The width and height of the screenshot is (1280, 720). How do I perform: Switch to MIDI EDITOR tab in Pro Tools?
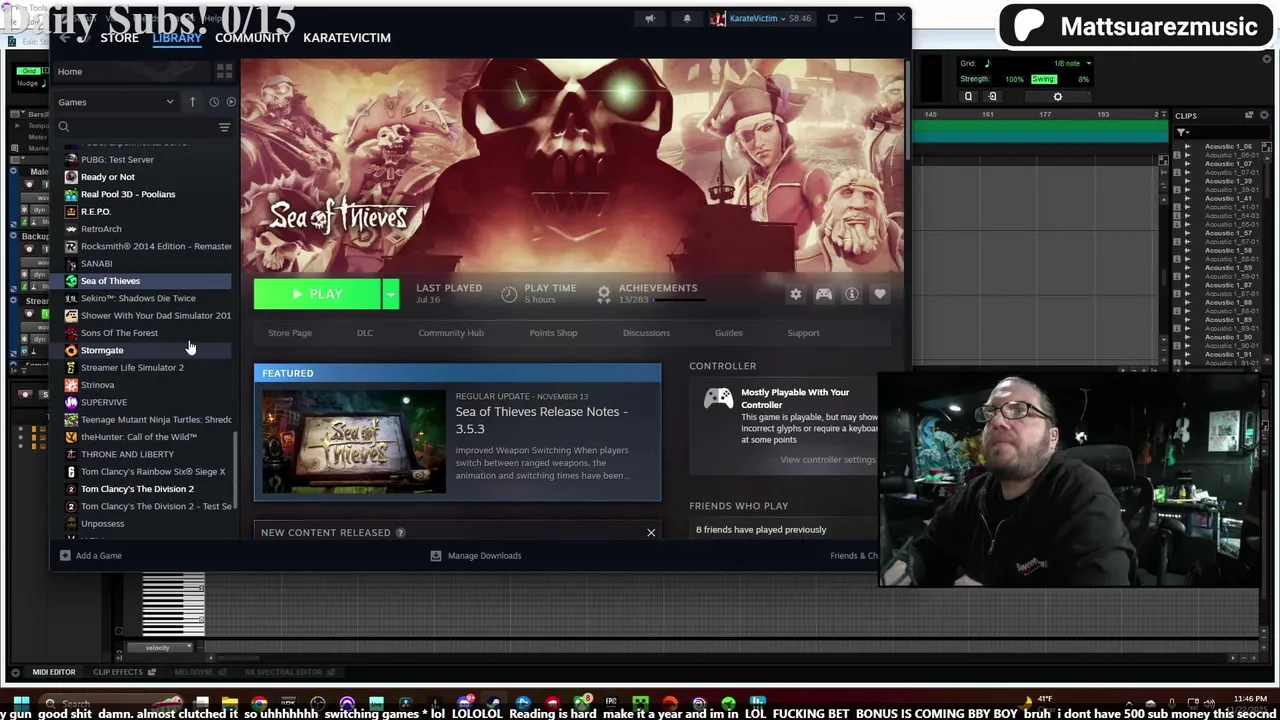point(53,672)
